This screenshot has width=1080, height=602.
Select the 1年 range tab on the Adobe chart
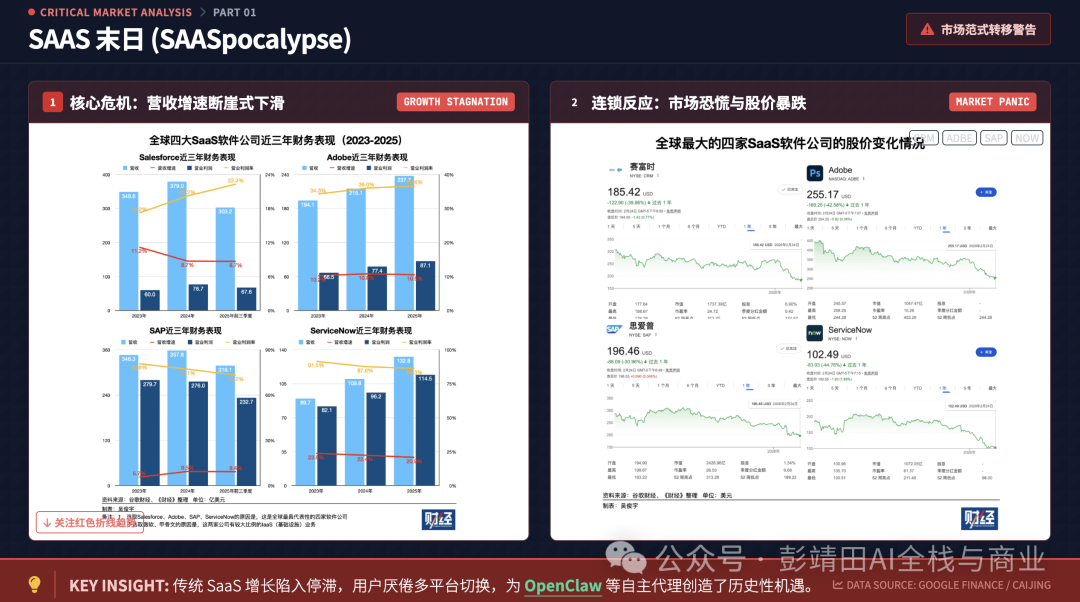tap(945, 227)
